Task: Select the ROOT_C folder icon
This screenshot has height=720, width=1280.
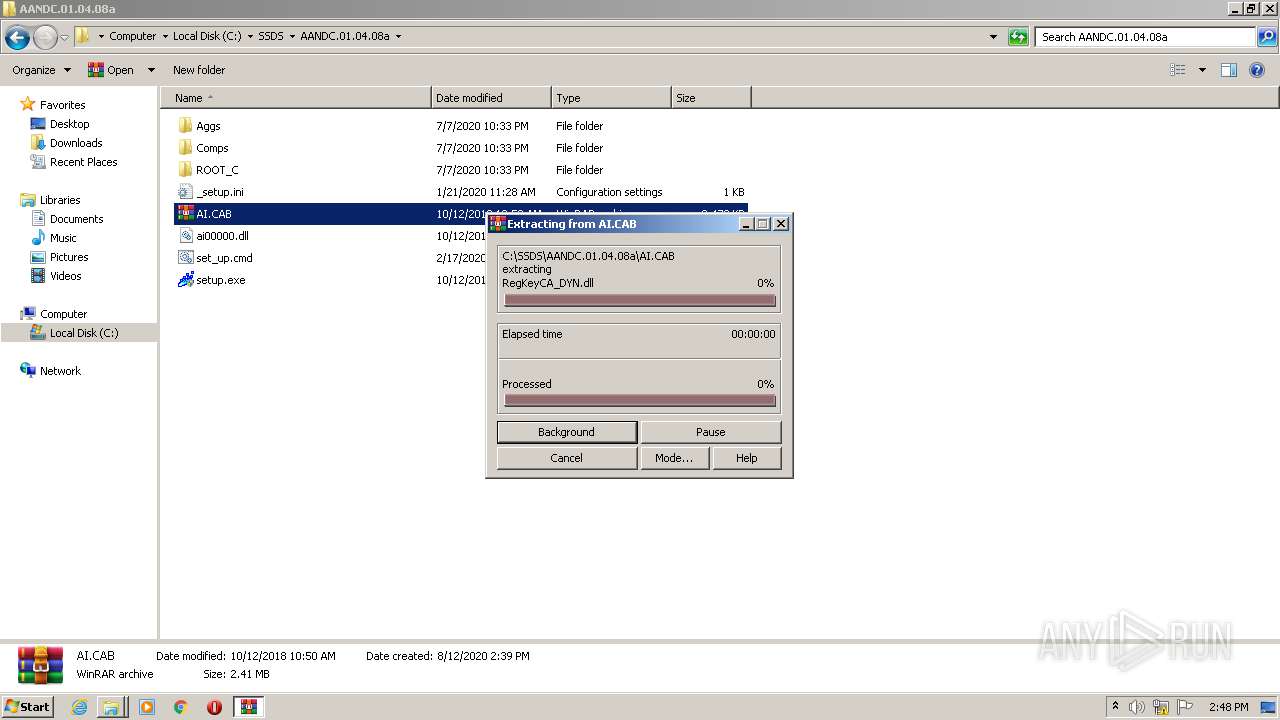Action: point(185,170)
